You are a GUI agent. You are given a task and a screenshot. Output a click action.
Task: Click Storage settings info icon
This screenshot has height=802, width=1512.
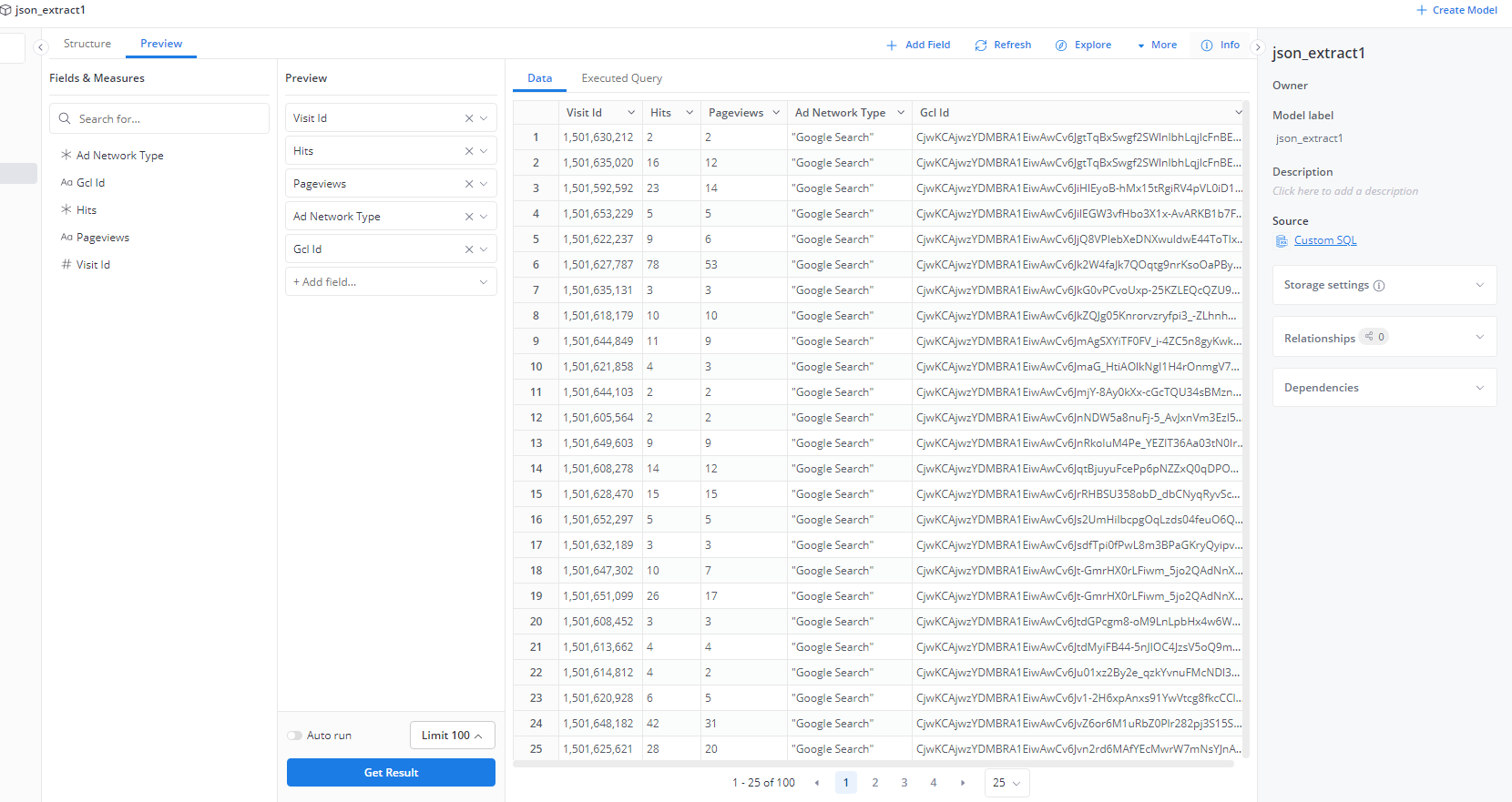pos(1379,286)
